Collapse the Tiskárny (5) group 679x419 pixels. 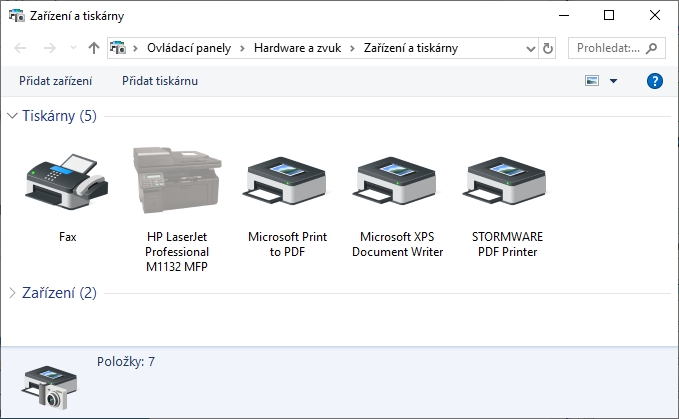point(13,116)
